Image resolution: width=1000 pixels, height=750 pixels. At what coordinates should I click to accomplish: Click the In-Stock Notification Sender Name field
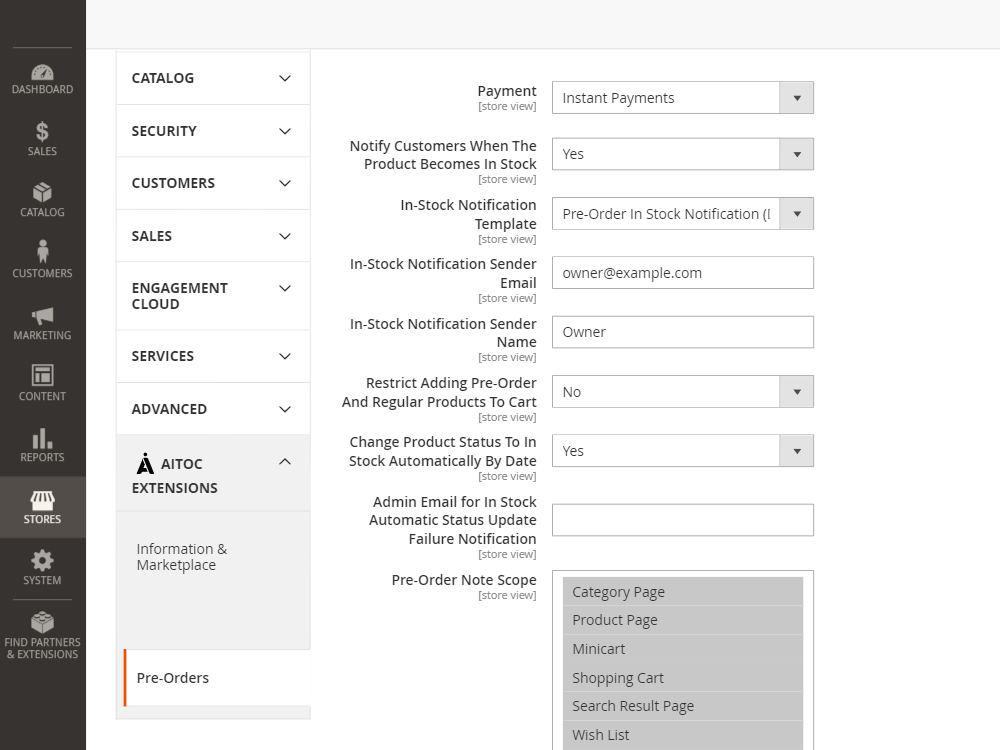[x=682, y=332]
